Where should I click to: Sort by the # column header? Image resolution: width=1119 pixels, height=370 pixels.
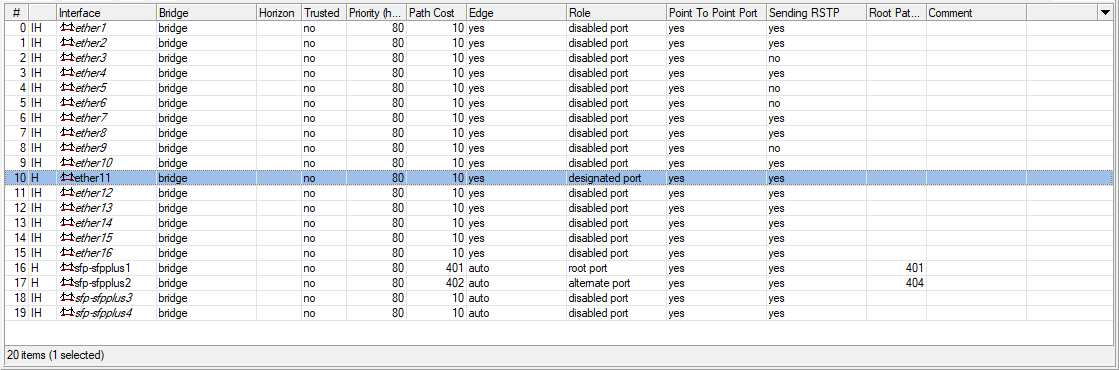pos(16,13)
